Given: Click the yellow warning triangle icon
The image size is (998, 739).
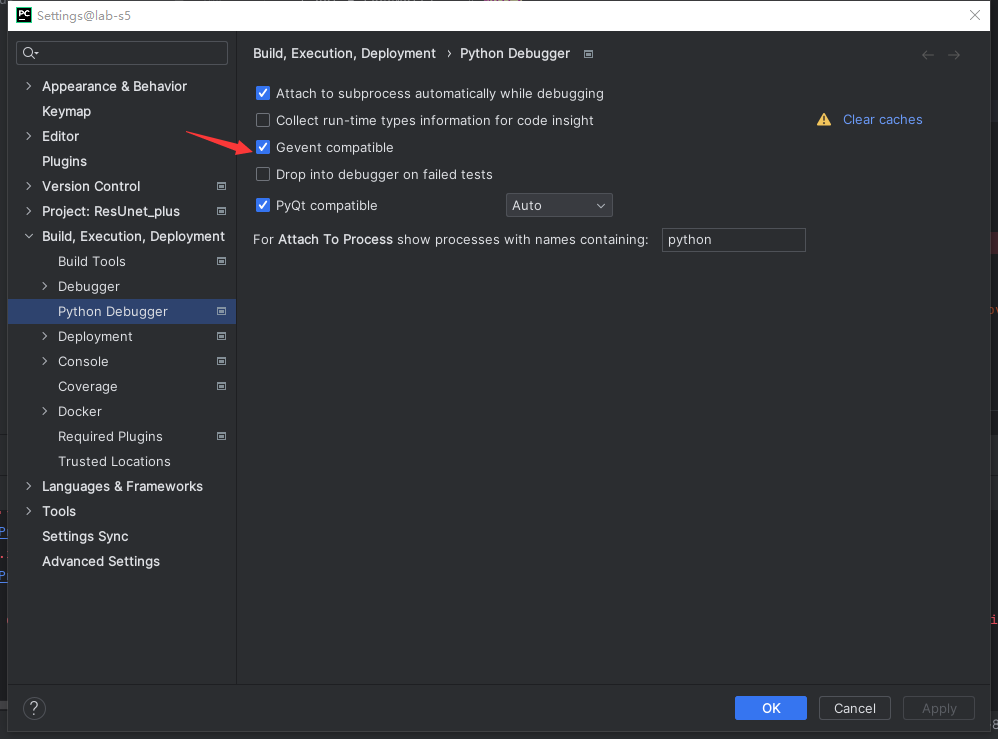Looking at the screenshot, I should click(824, 120).
